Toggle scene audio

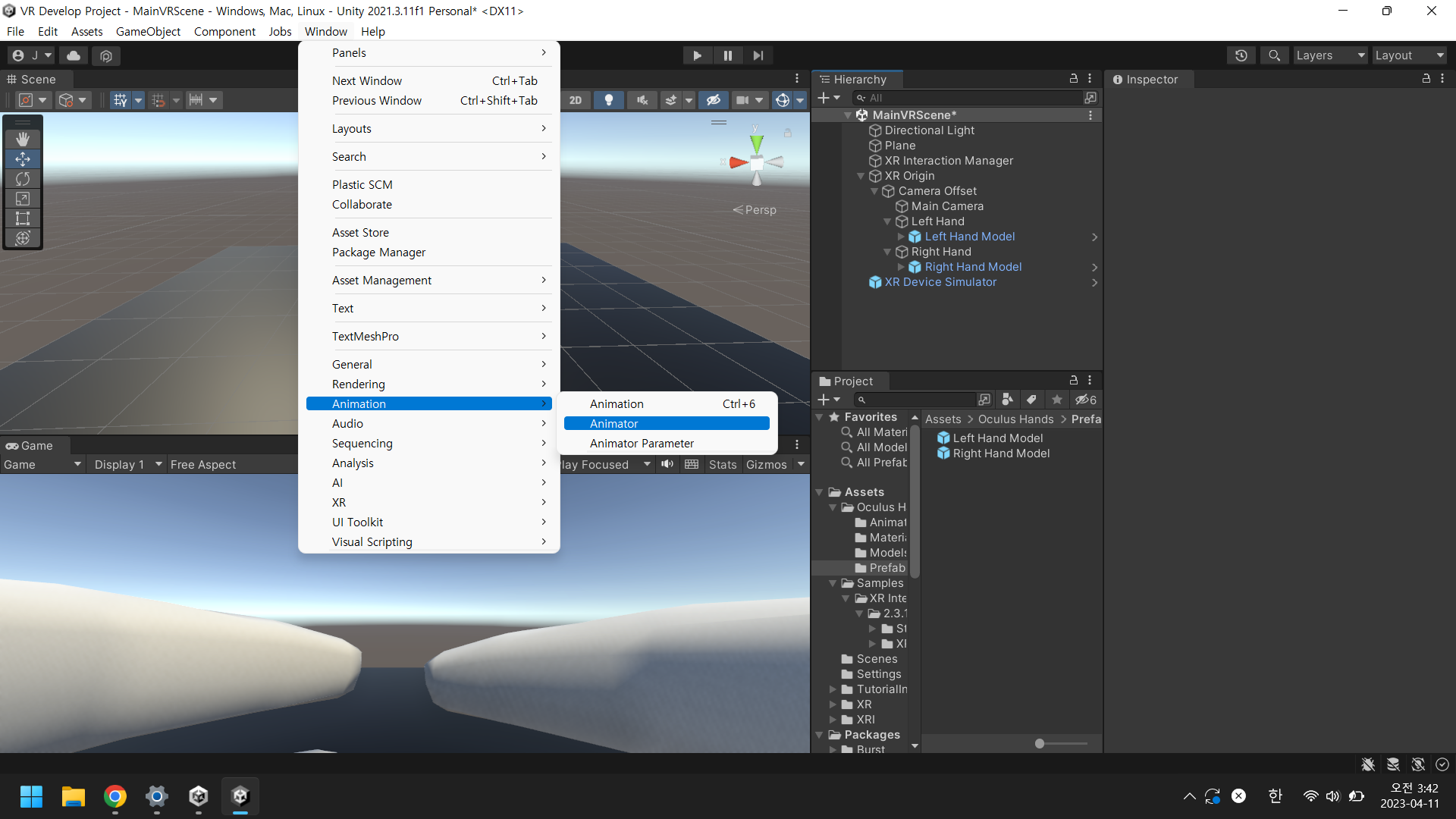(642, 100)
